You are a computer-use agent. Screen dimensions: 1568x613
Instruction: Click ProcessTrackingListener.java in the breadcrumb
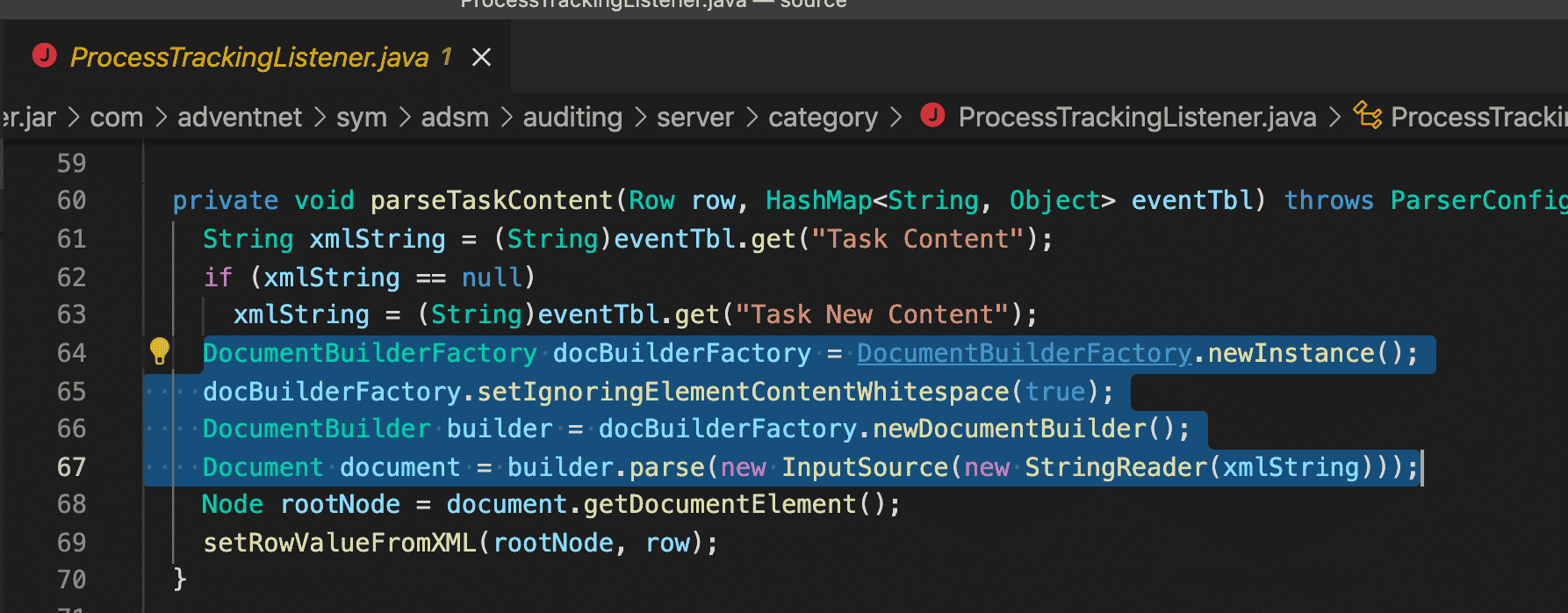pos(1137,117)
